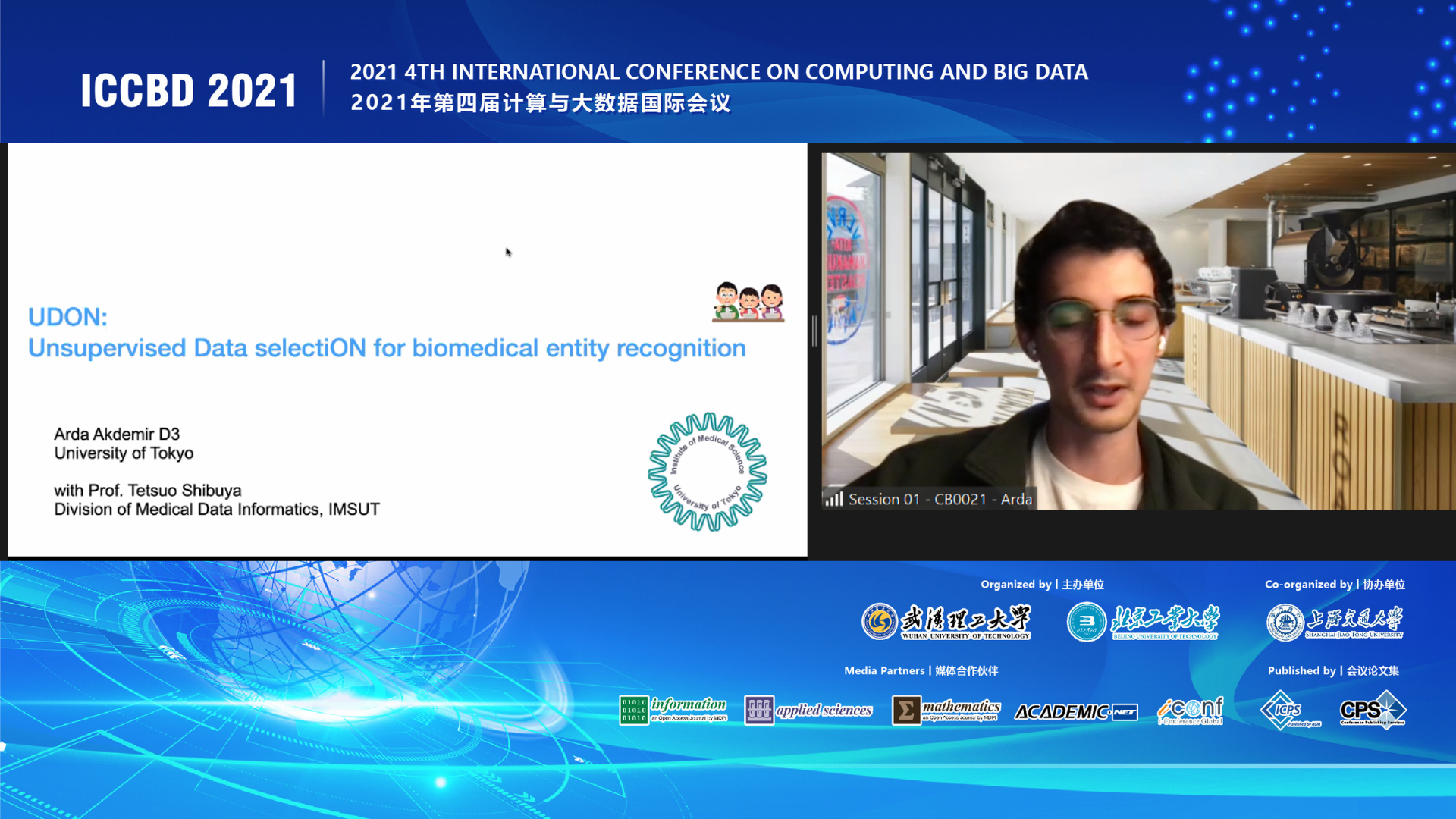1456x819 pixels.
Task: Click the Mathematics journal logo
Action: tap(946, 711)
